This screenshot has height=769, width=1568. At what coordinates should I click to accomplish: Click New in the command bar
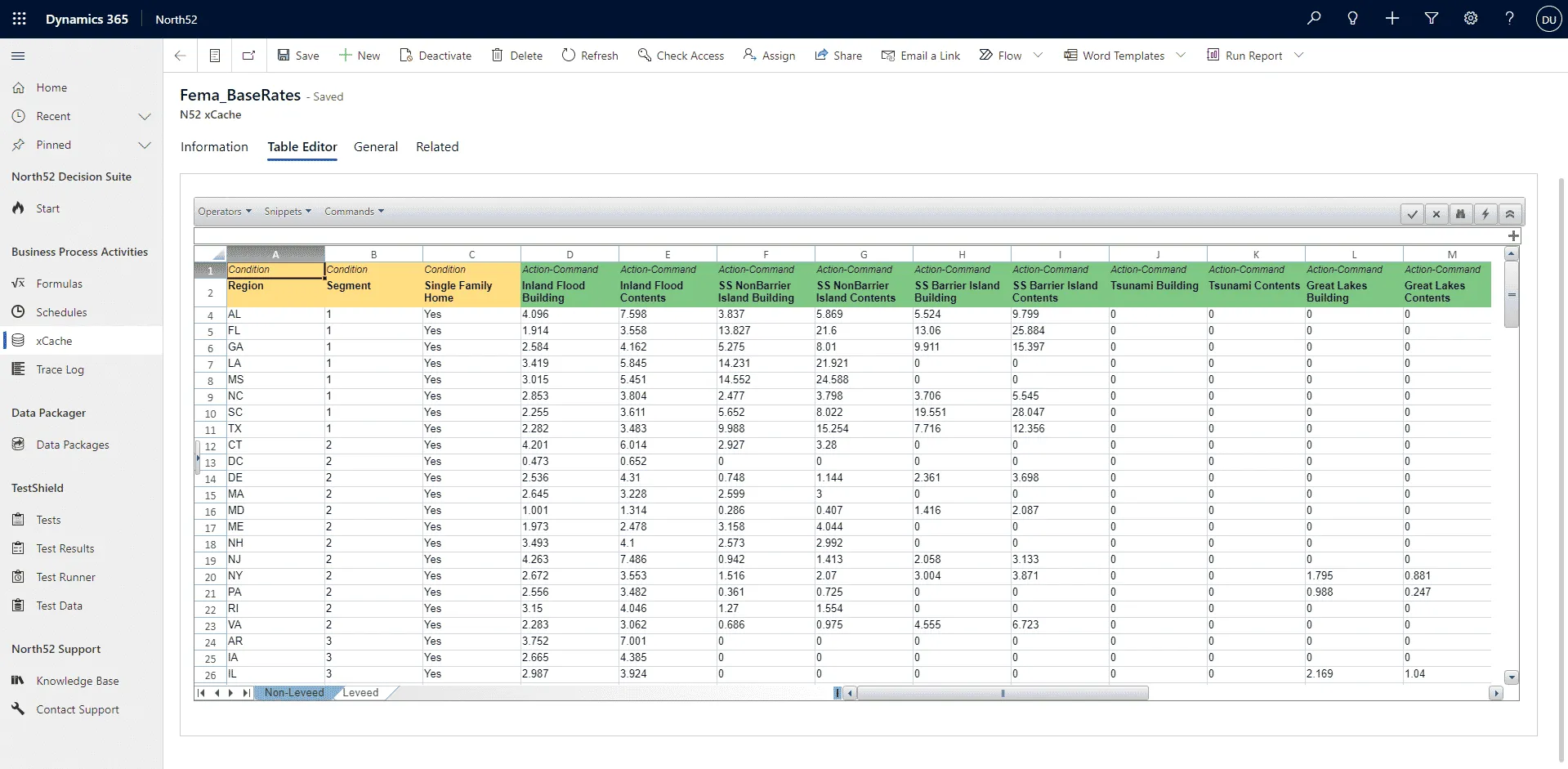tap(360, 56)
